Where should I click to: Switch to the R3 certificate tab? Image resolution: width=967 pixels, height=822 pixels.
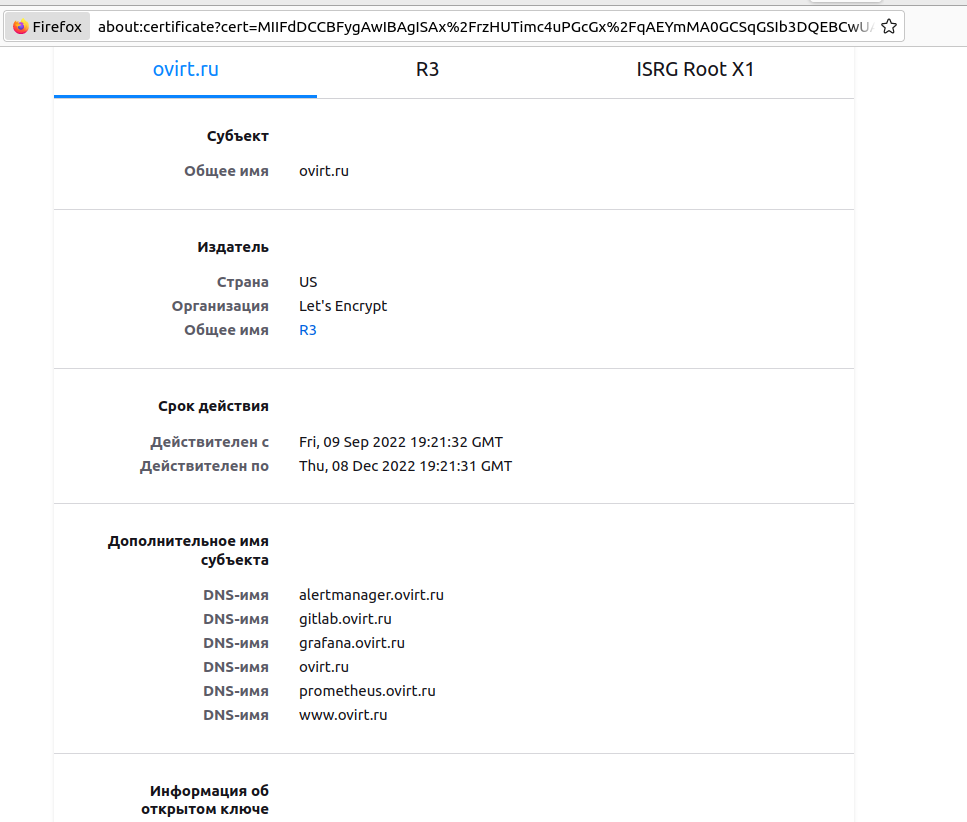tap(427, 69)
